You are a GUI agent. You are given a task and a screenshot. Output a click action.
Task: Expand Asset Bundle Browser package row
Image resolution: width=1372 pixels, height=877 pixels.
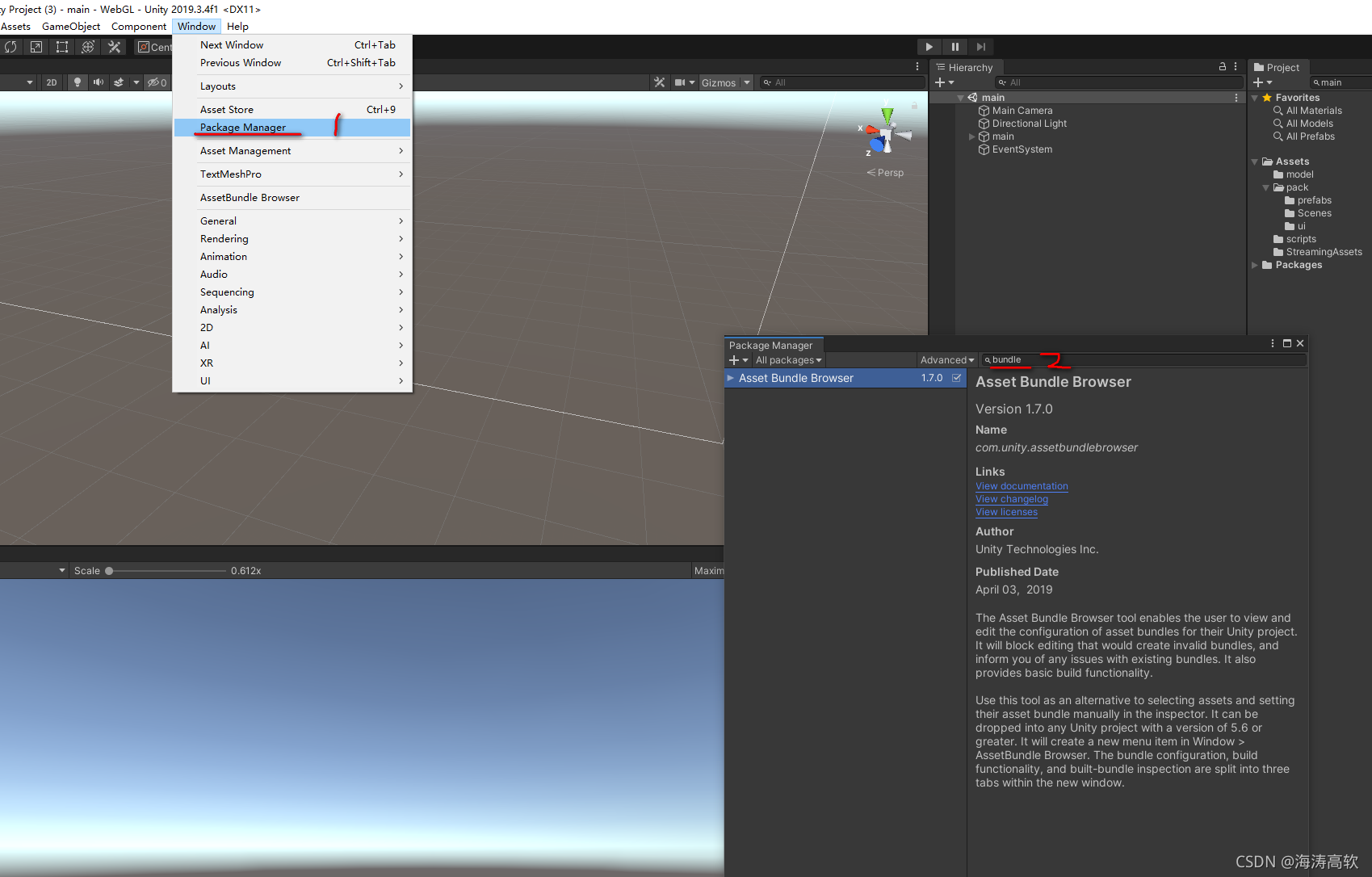[731, 378]
